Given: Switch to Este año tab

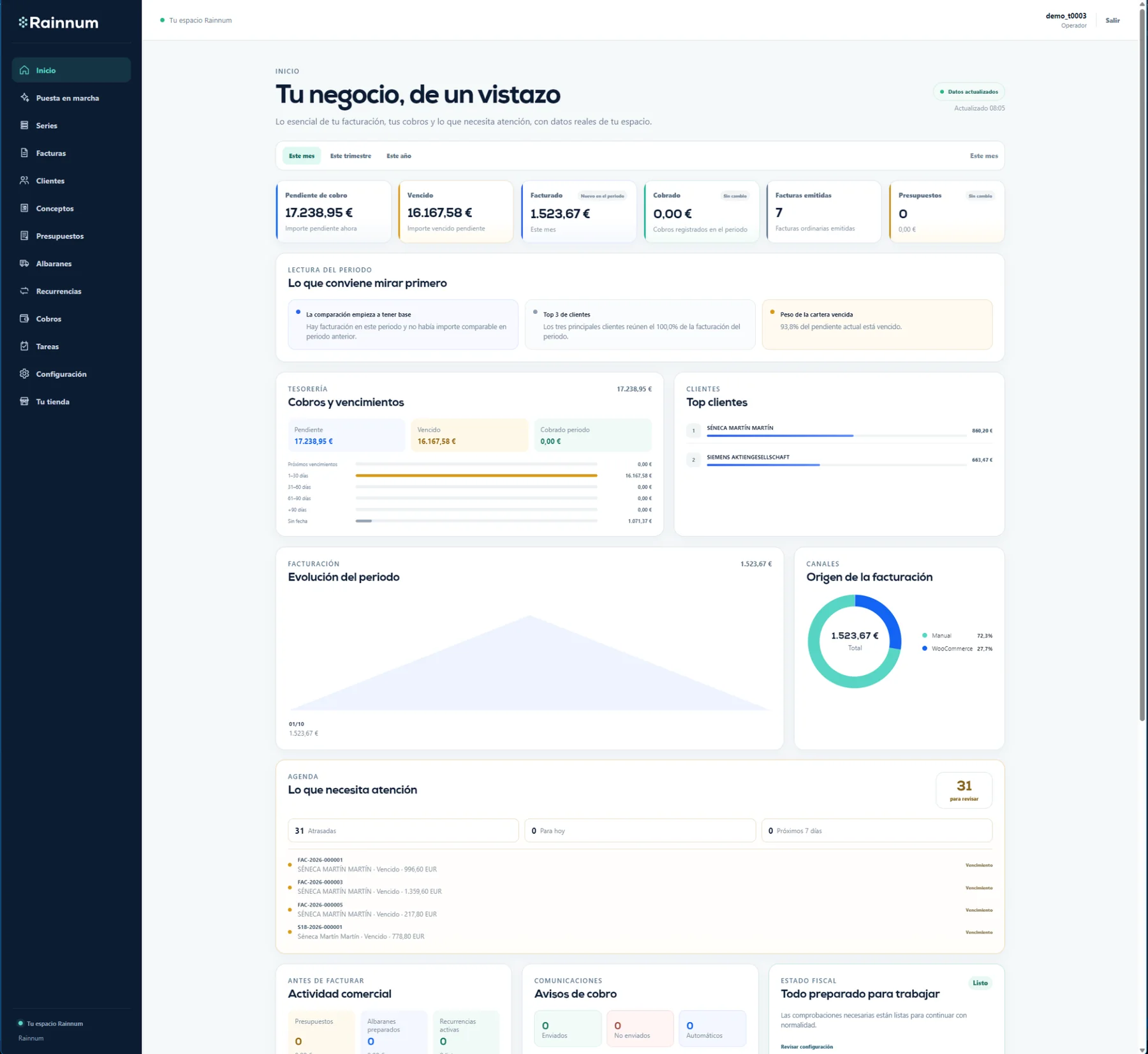Looking at the screenshot, I should [399, 156].
